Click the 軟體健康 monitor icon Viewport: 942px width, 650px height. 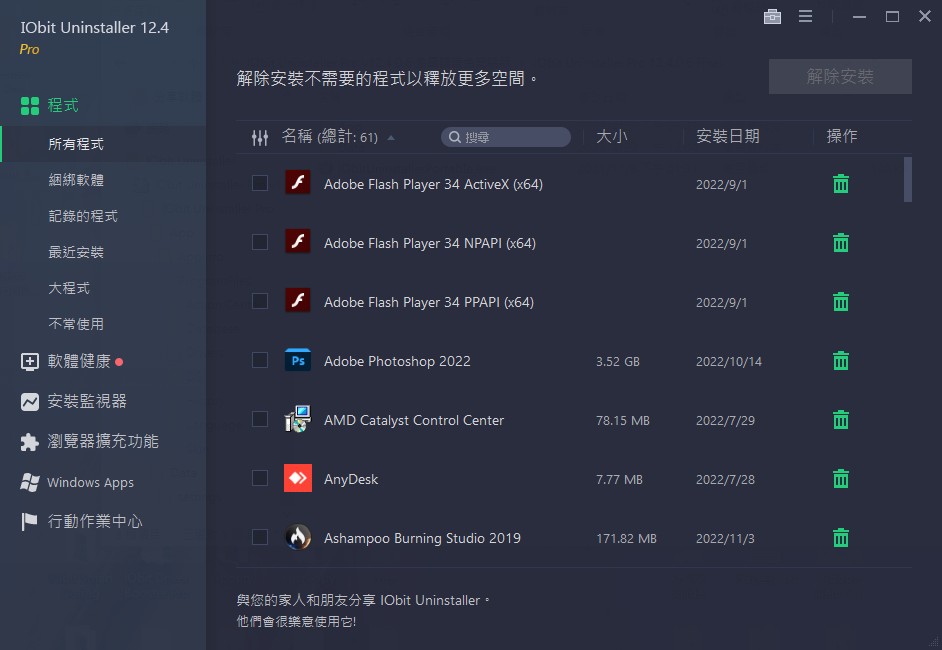coord(29,362)
